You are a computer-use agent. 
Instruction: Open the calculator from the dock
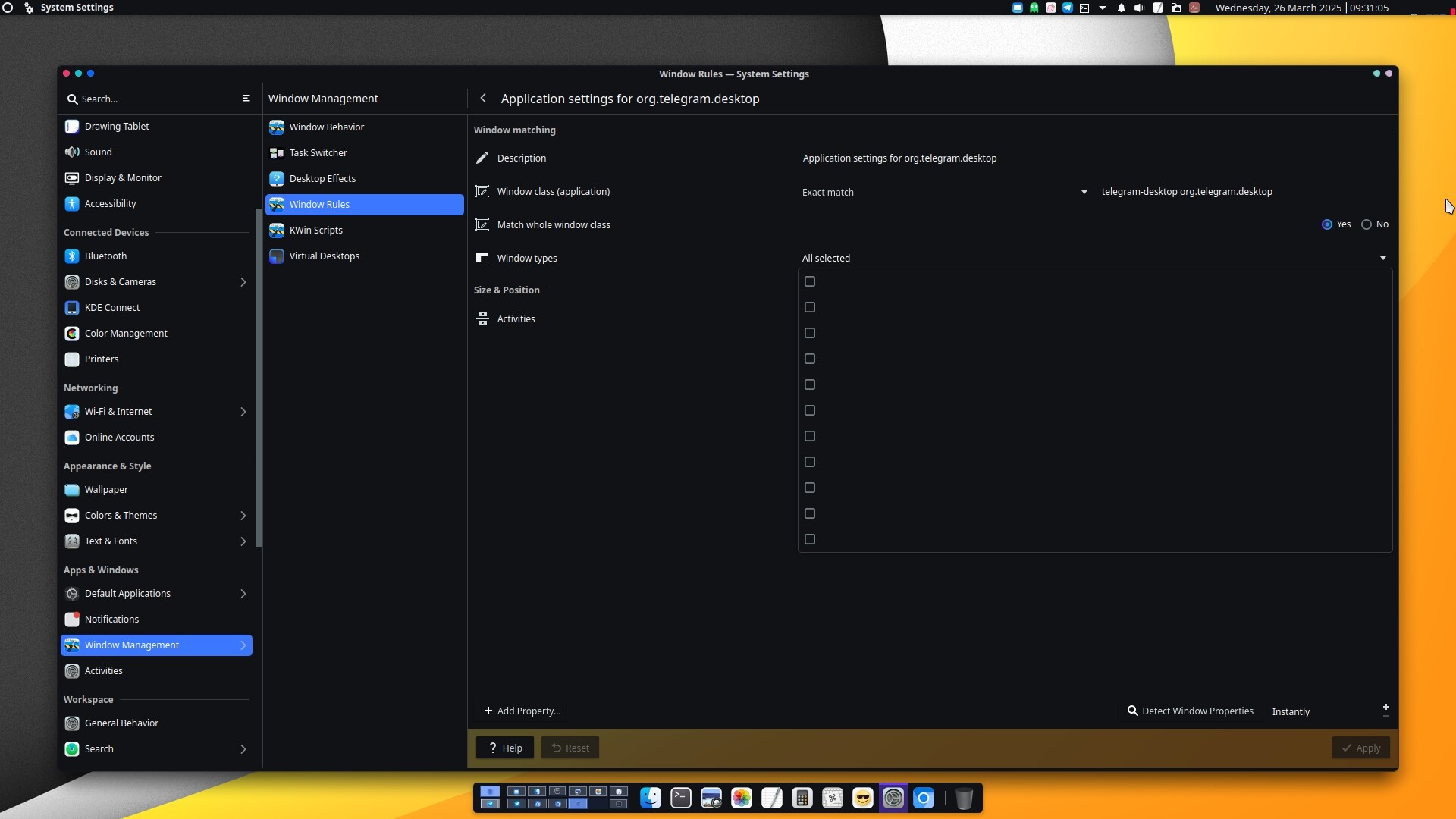coord(802,798)
